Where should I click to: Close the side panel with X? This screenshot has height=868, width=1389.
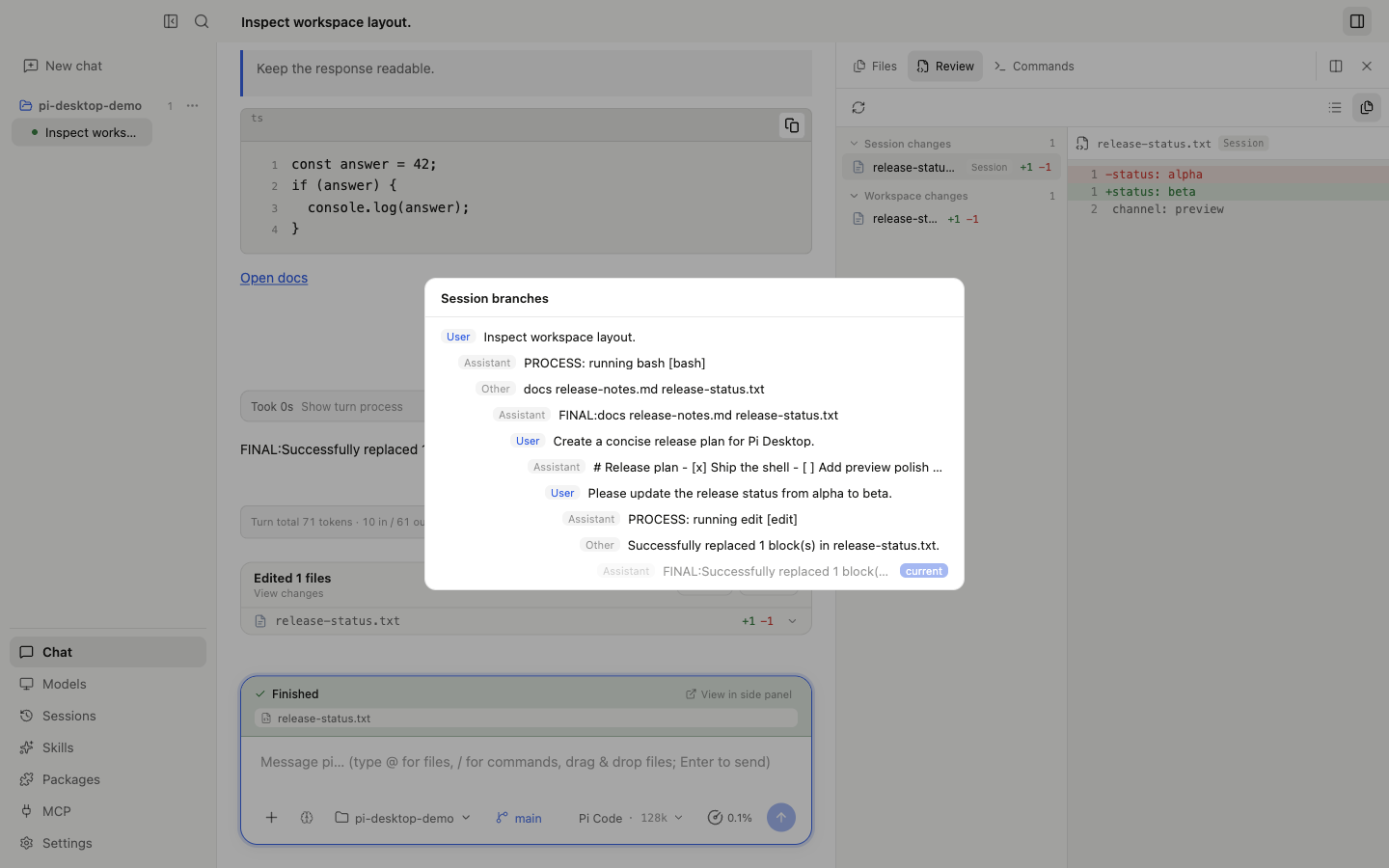coord(1367,66)
